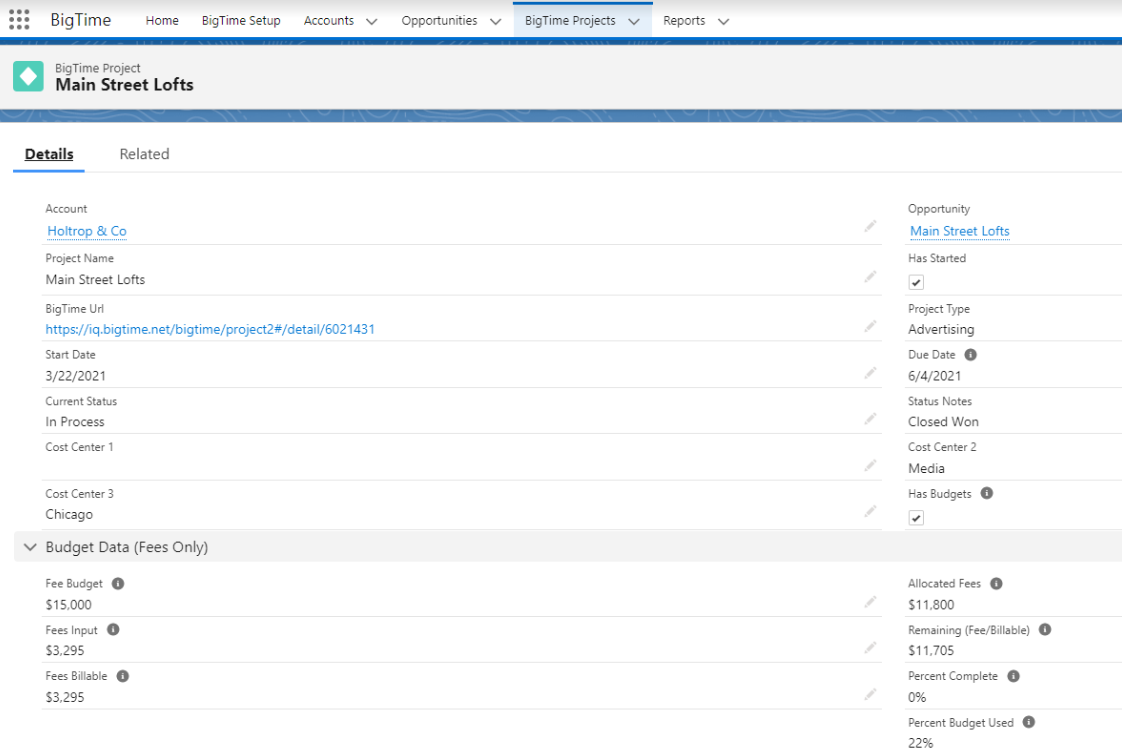The height and width of the screenshot is (753, 1122).
Task: Switch to the Related tab
Action: [x=145, y=154]
